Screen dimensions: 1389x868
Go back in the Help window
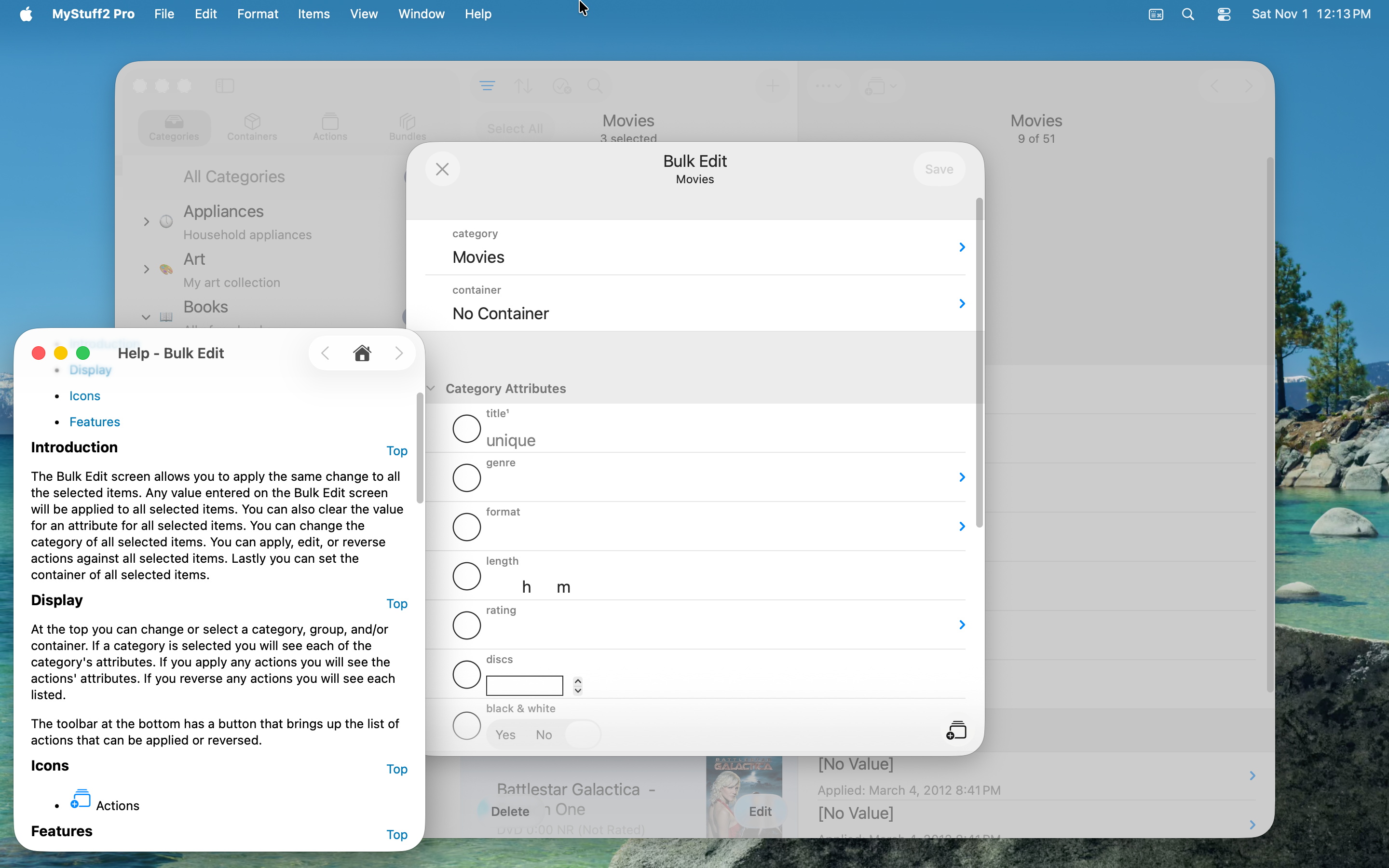tap(326, 353)
